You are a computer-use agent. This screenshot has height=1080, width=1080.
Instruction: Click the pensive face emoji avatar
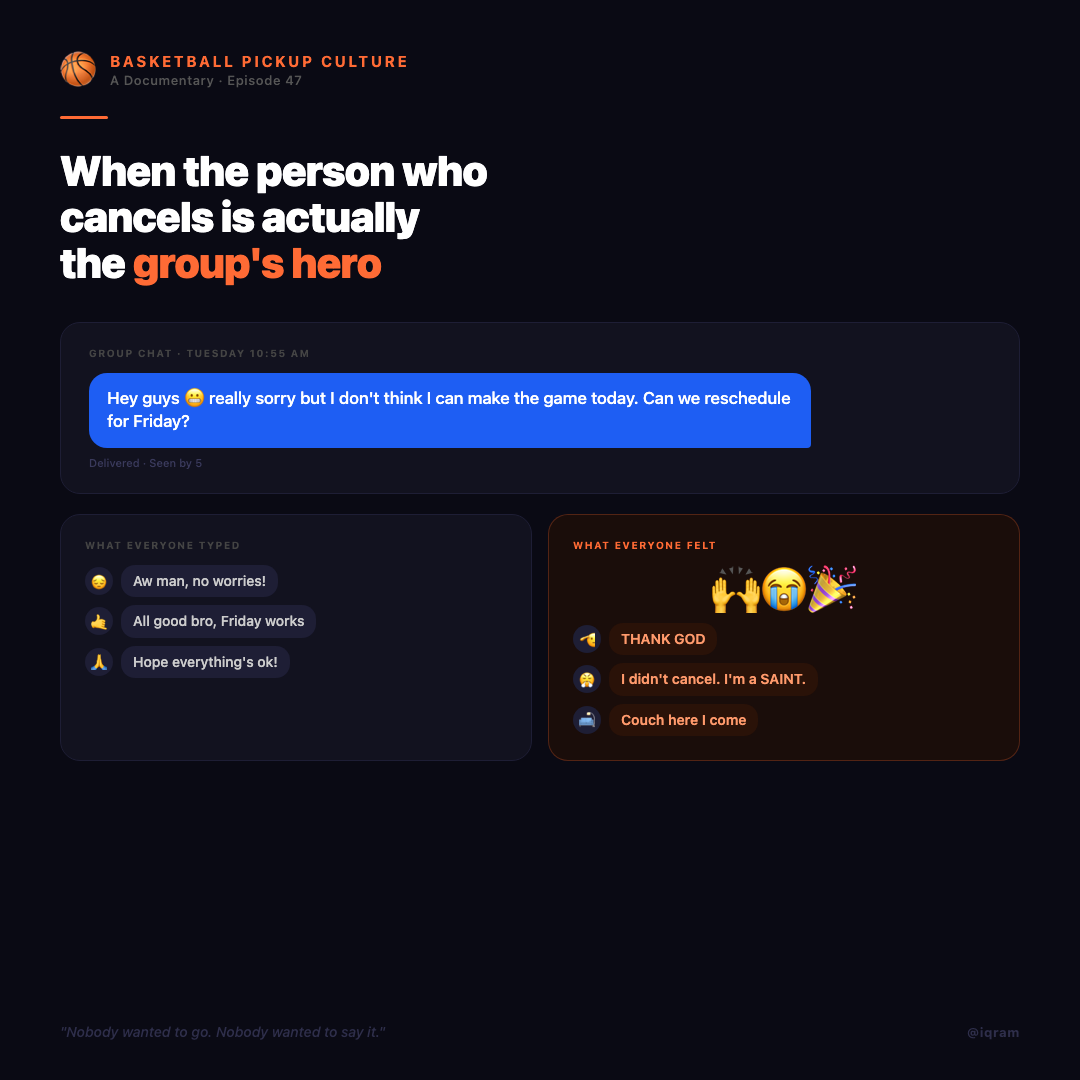pos(99,581)
